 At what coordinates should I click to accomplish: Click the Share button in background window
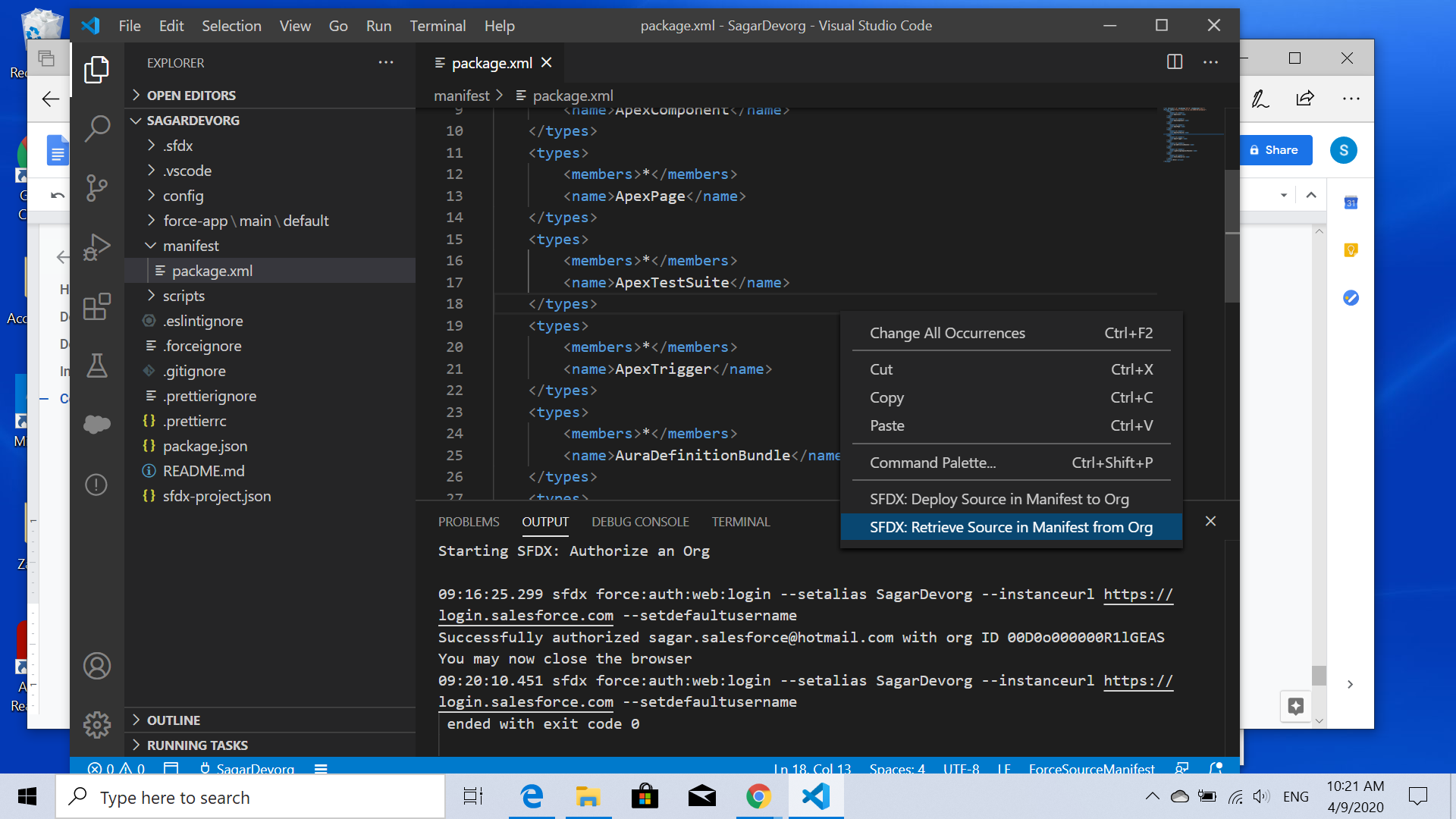[x=1275, y=150]
